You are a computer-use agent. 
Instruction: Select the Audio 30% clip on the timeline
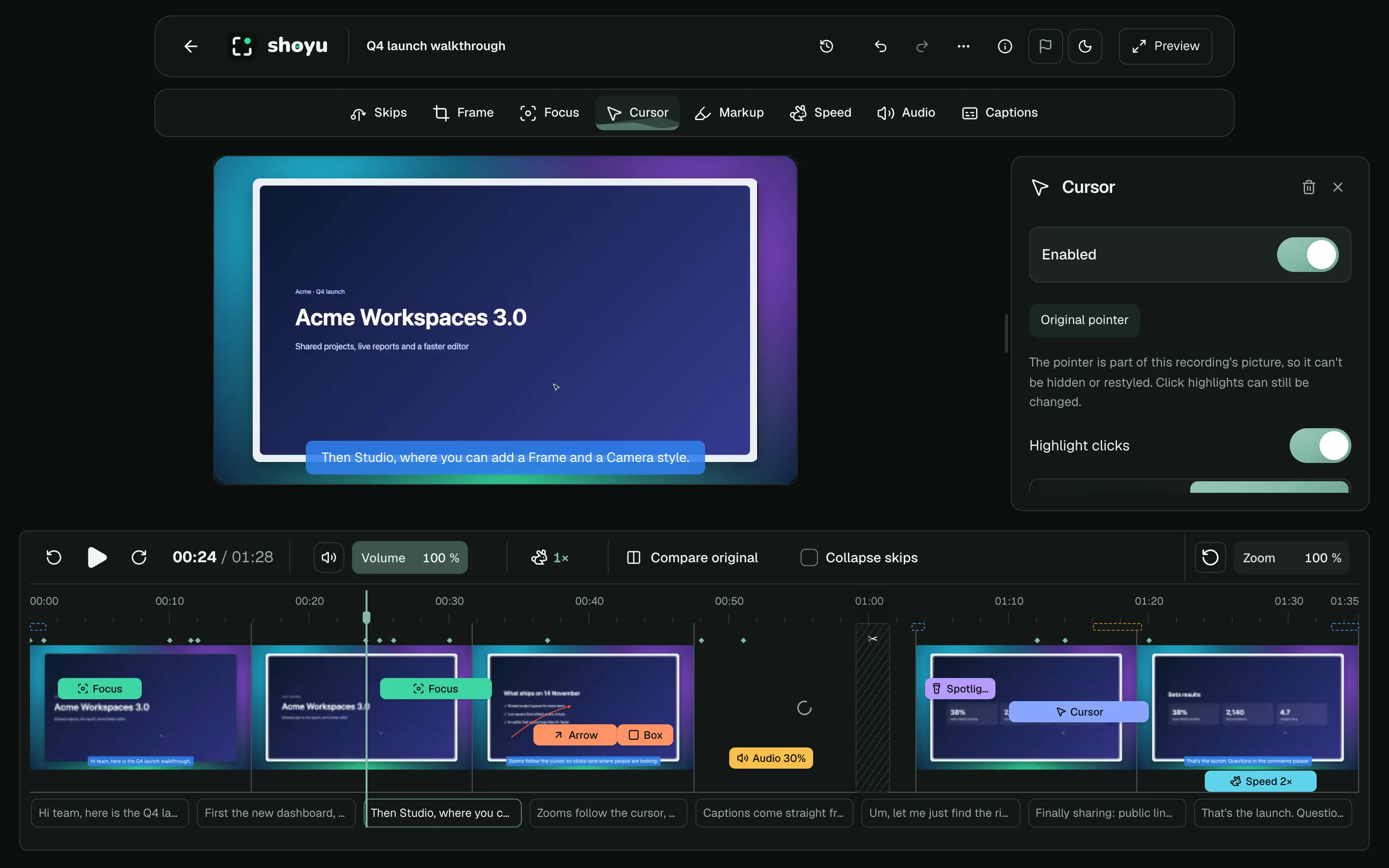[771, 758]
